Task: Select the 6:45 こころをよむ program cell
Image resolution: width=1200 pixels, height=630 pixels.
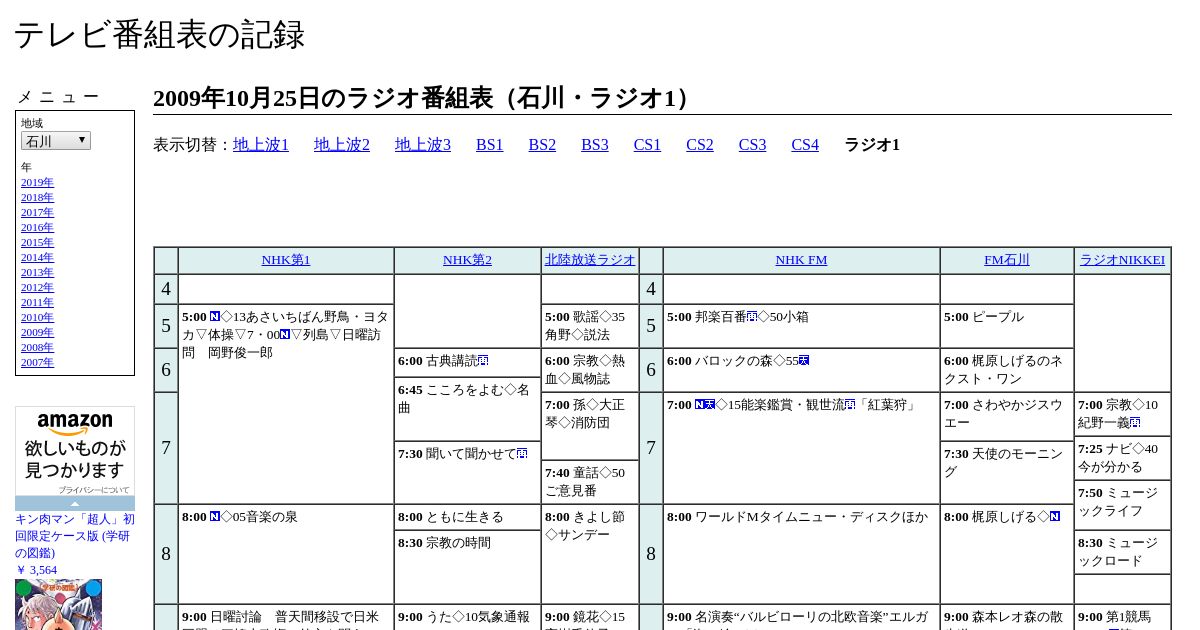Action: tap(467, 409)
